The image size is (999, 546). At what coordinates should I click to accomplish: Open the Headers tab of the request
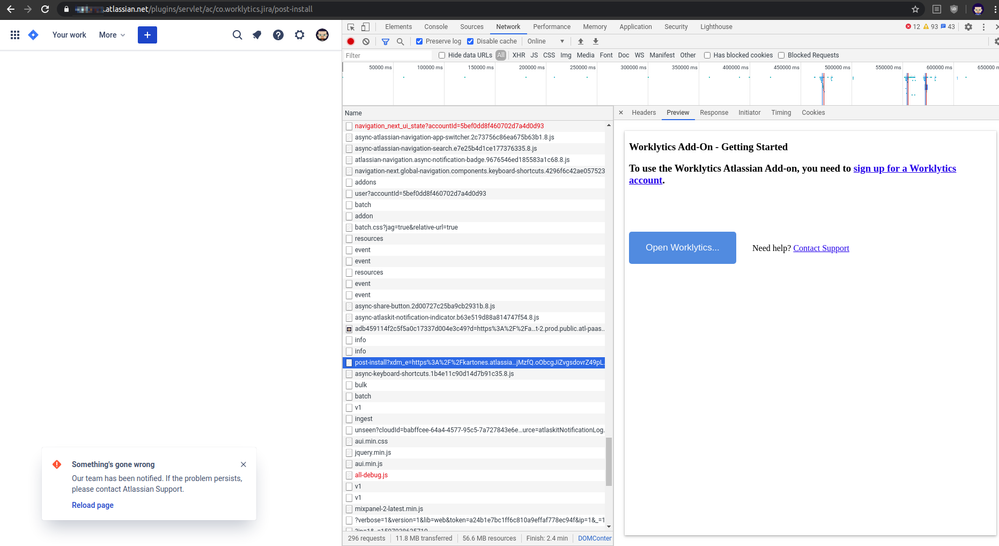pos(643,113)
